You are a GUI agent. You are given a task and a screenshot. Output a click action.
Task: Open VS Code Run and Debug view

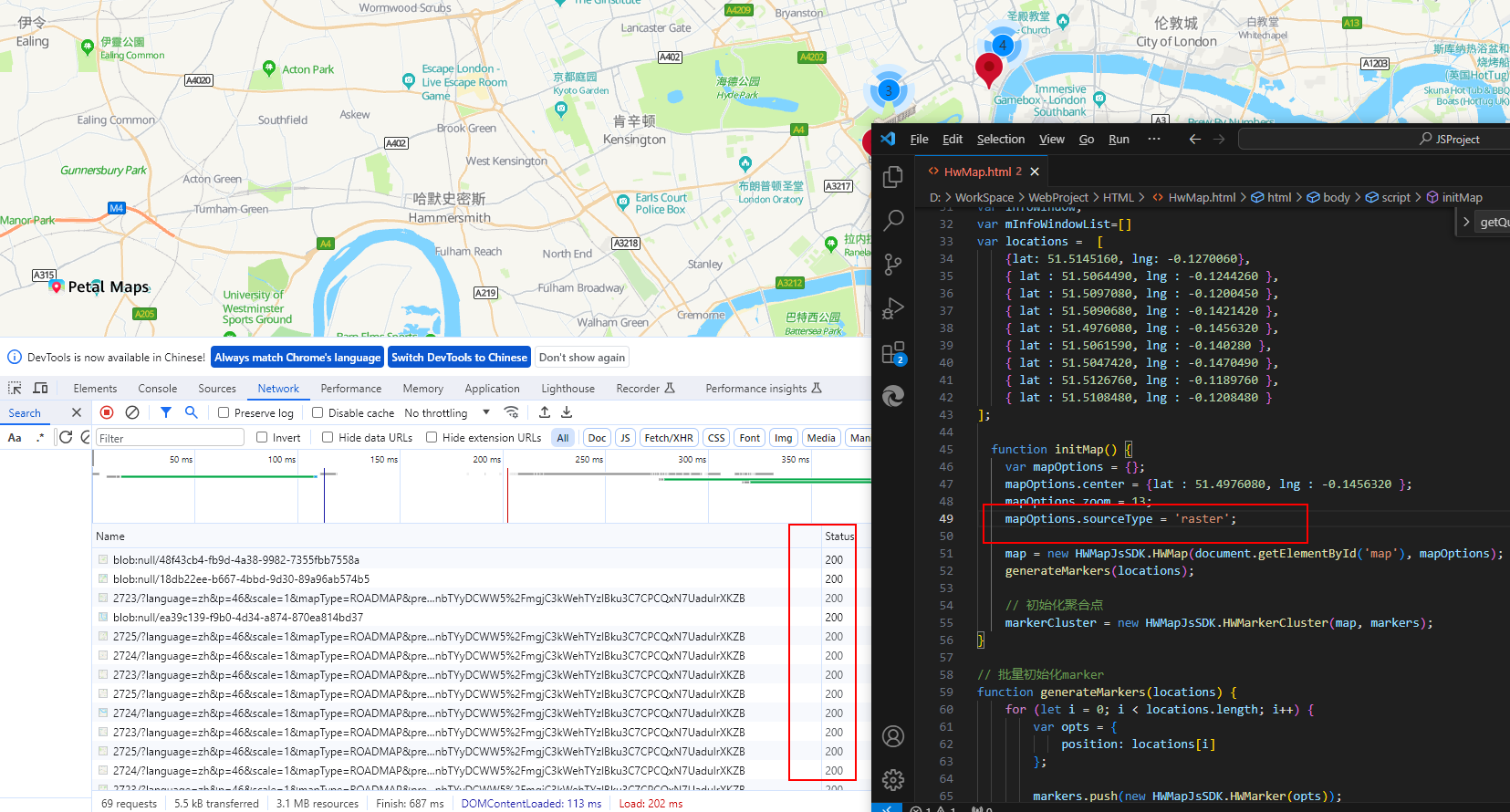pyautogui.click(x=893, y=308)
